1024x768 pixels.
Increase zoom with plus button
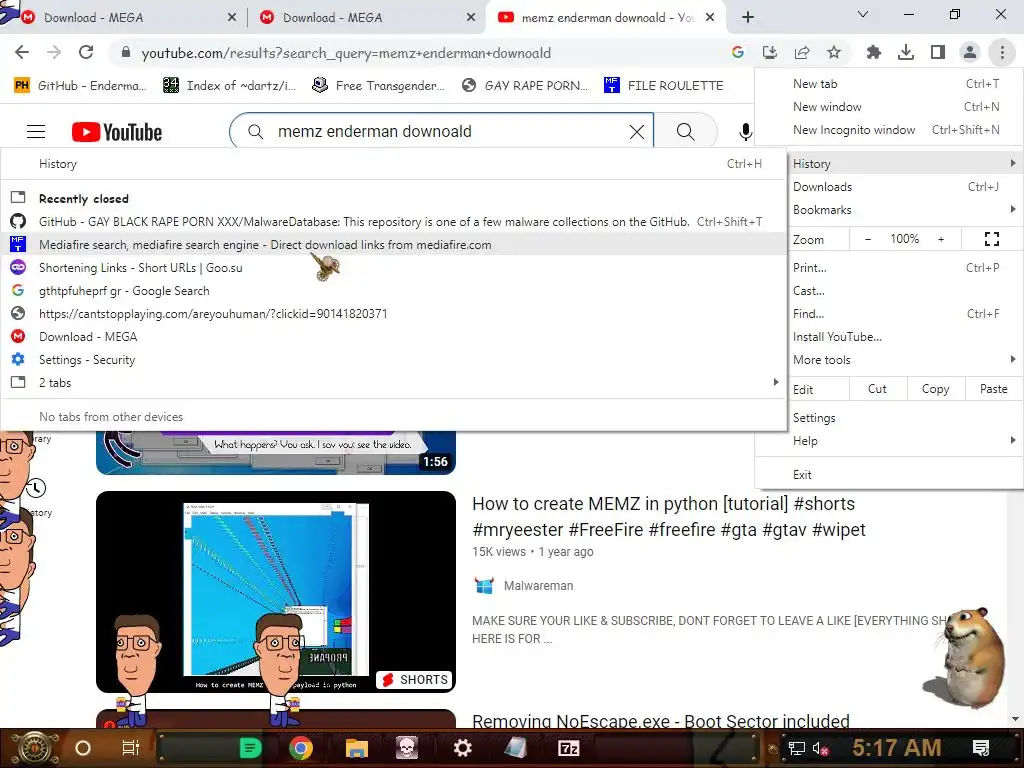pos(941,240)
